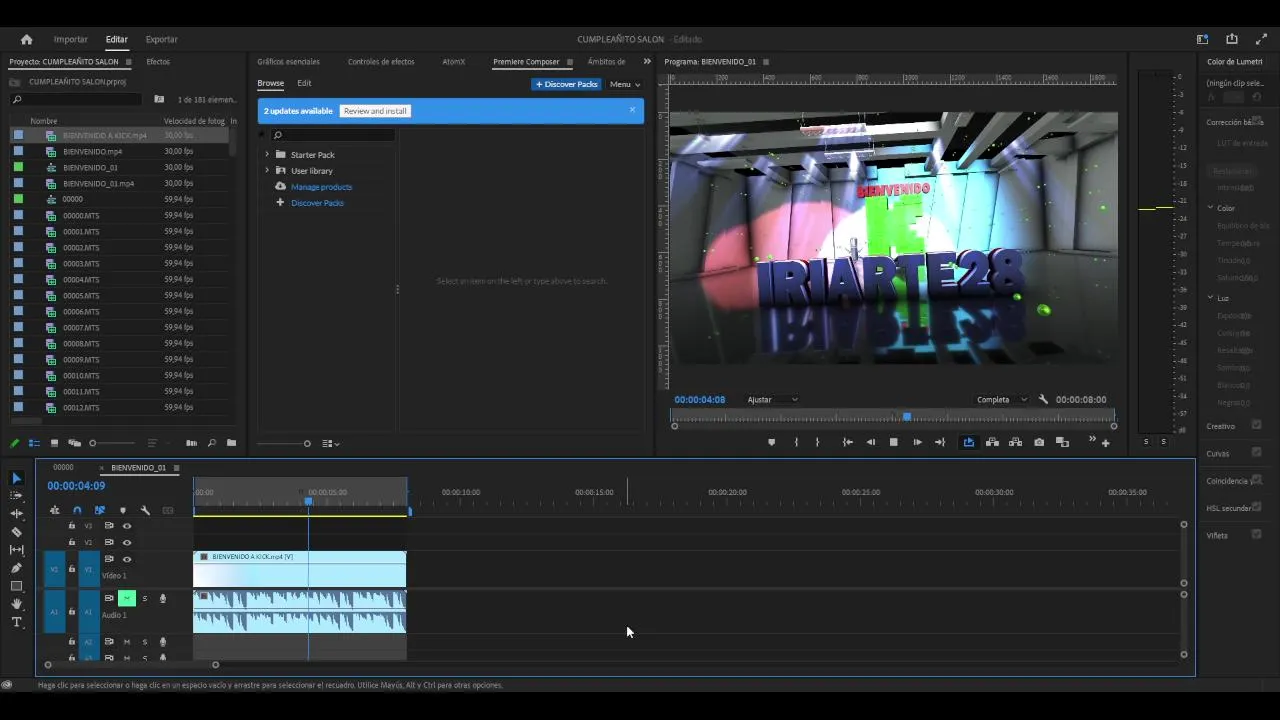Click Export Frame camera icon
The width and height of the screenshot is (1280, 720).
click(1039, 442)
